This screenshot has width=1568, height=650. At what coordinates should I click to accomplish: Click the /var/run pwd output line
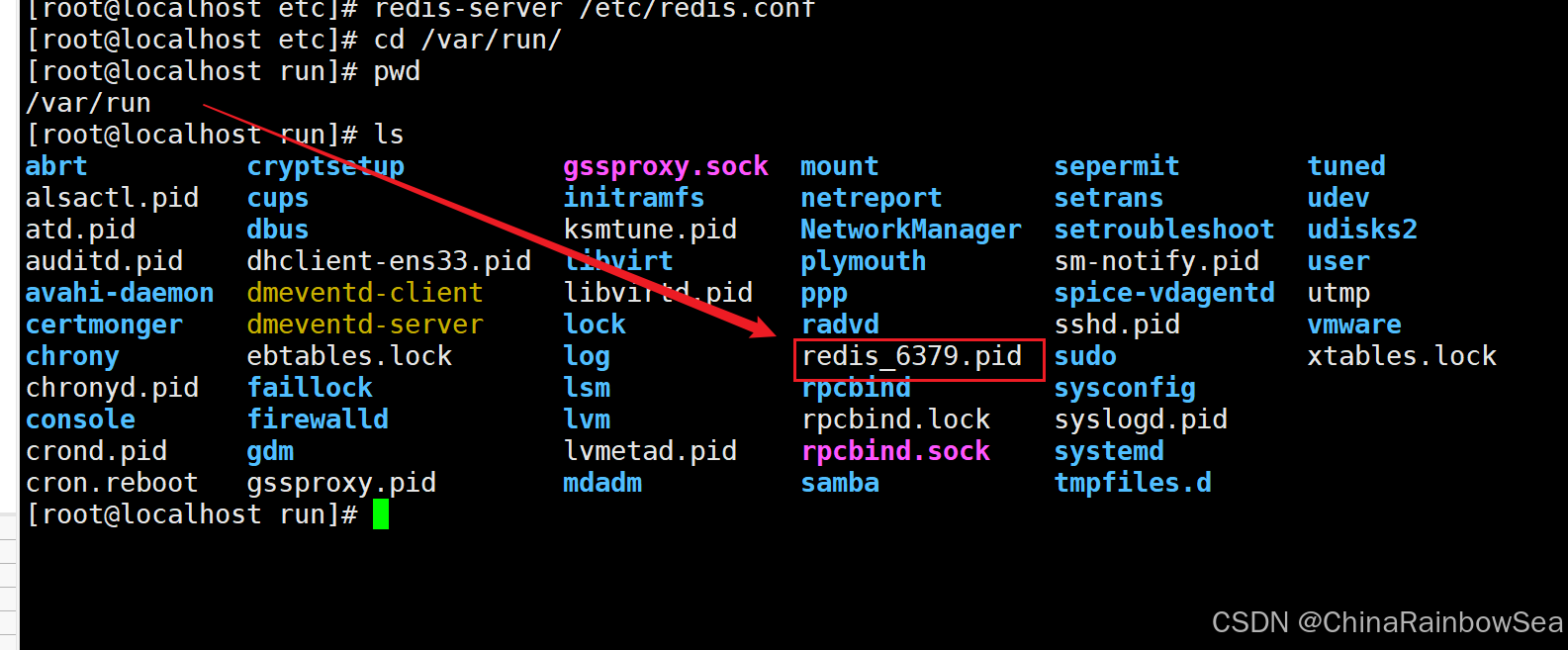point(88,104)
